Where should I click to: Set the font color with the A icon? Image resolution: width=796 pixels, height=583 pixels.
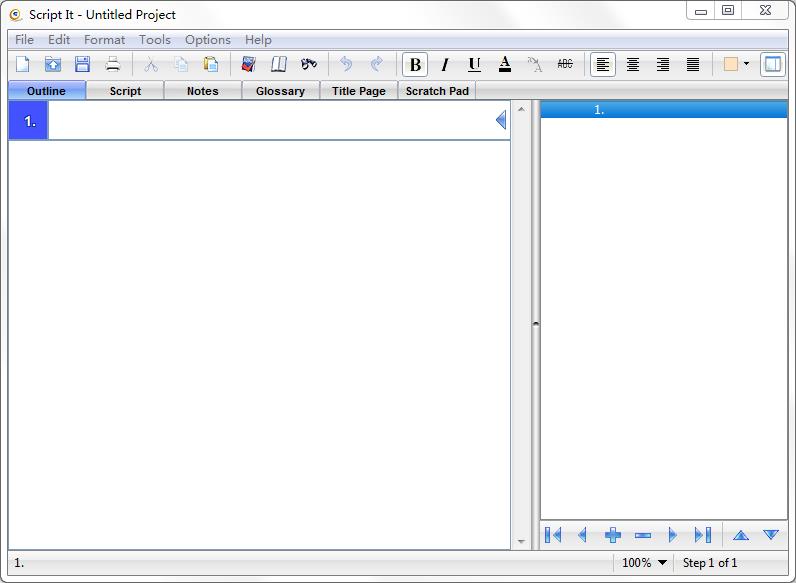point(505,64)
